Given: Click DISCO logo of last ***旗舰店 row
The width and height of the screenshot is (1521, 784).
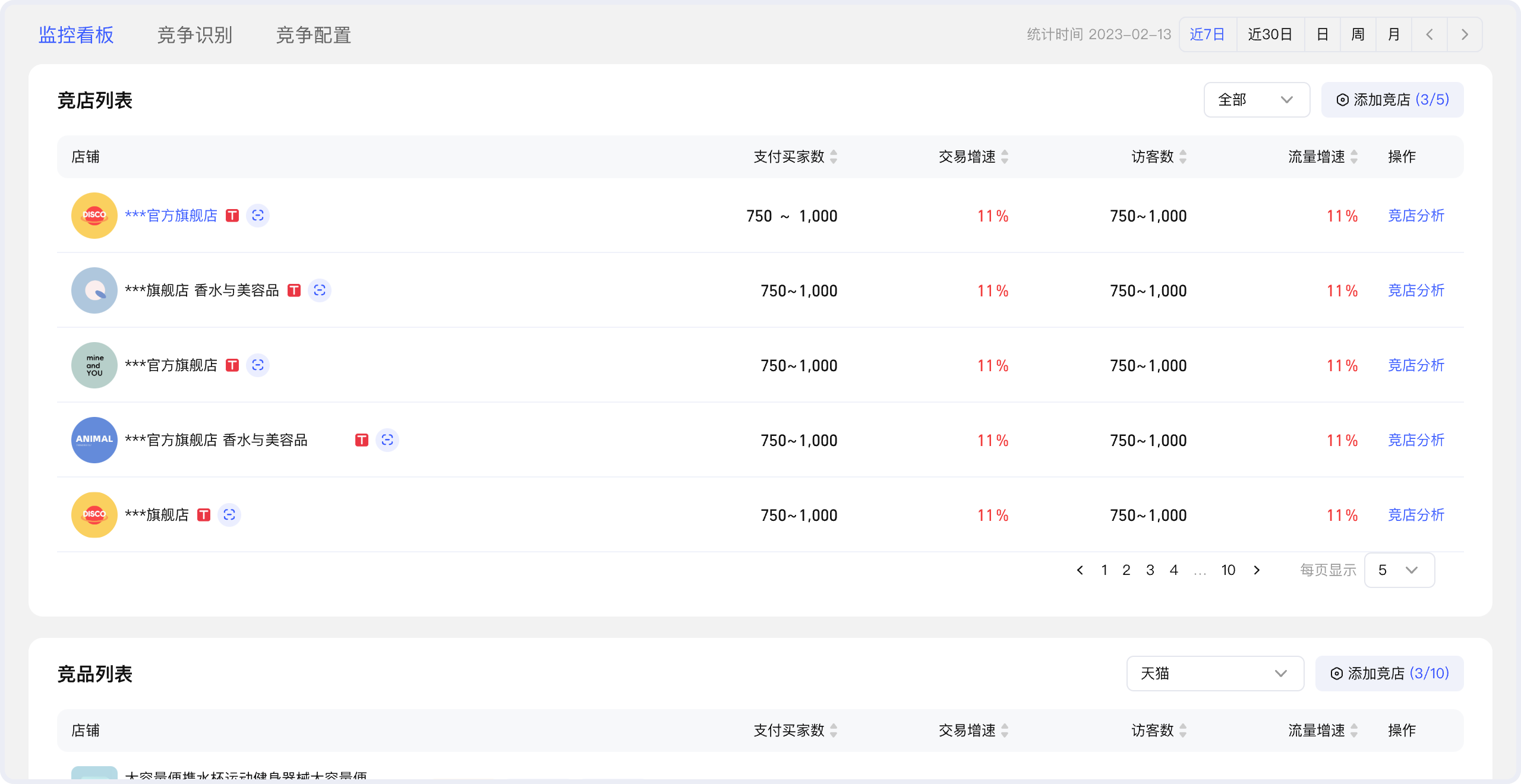Looking at the screenshot, I should pyautogui.click(x=94, y=515).
